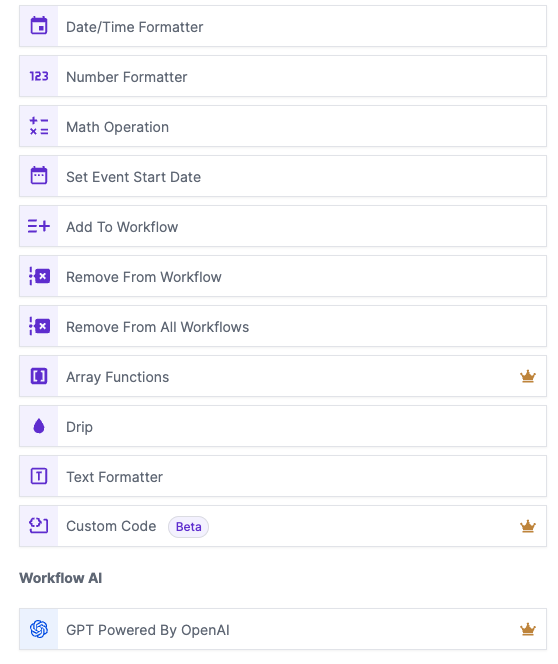This screenshot has height=664, width=558.
Task: Click the crown icon on Custom Code
Action: 528,526
